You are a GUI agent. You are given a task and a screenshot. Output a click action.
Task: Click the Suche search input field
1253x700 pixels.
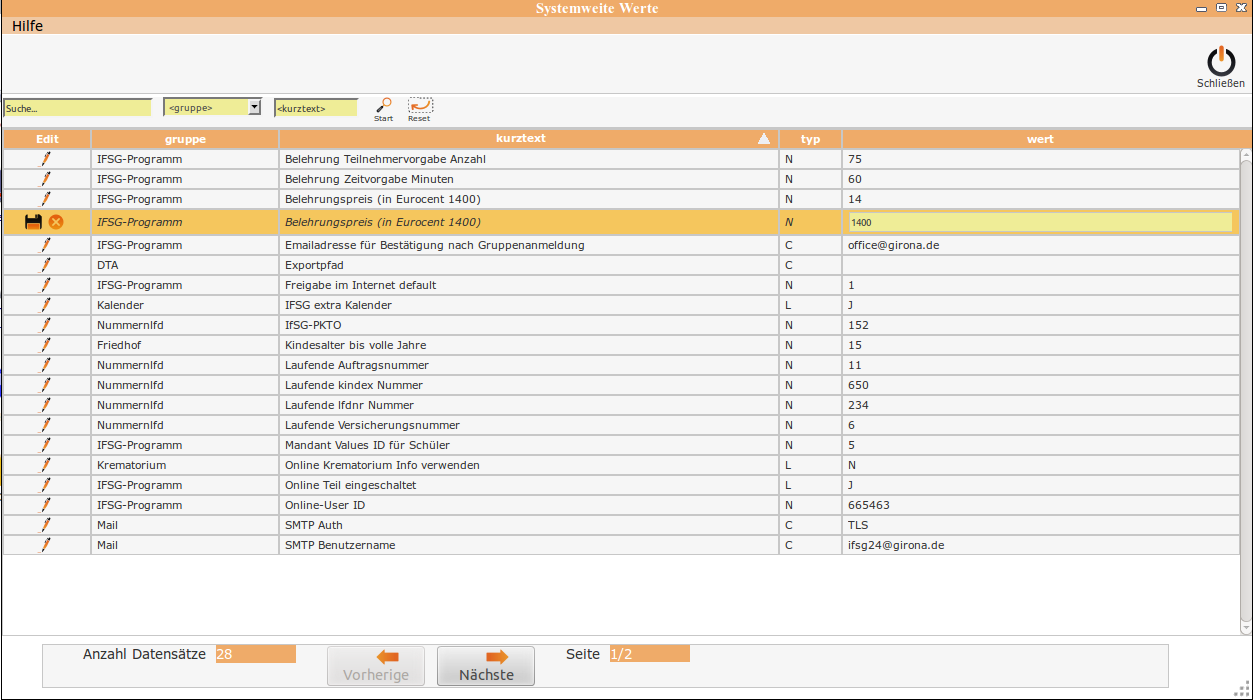[x=77, y=107]
